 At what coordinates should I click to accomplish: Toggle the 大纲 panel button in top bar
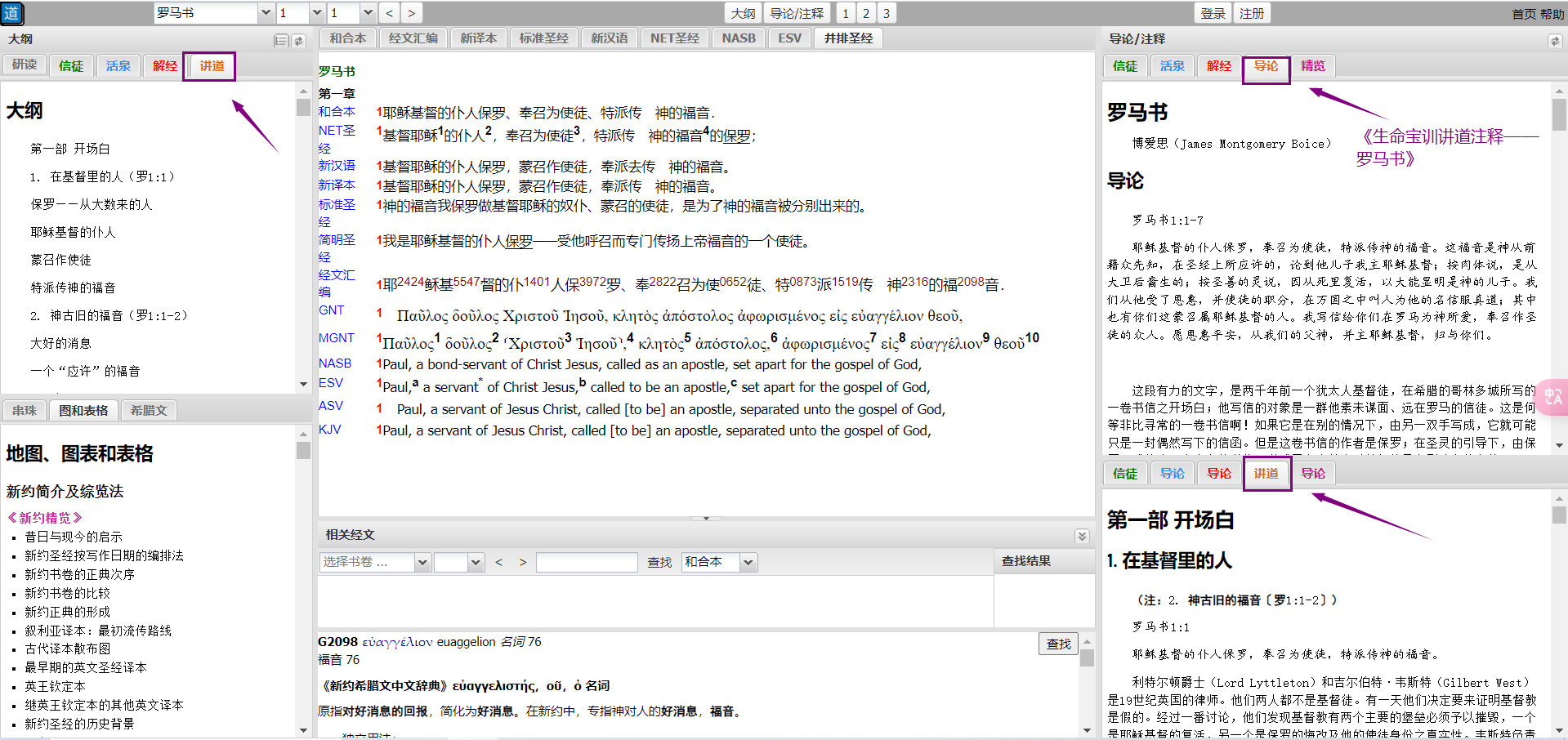coord(743,13)
